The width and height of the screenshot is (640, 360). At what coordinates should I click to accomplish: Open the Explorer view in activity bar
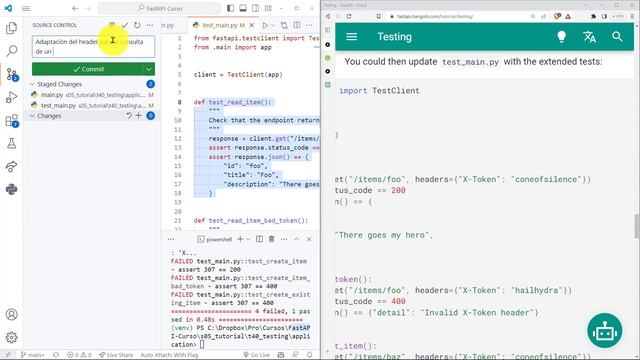(11, 28)
